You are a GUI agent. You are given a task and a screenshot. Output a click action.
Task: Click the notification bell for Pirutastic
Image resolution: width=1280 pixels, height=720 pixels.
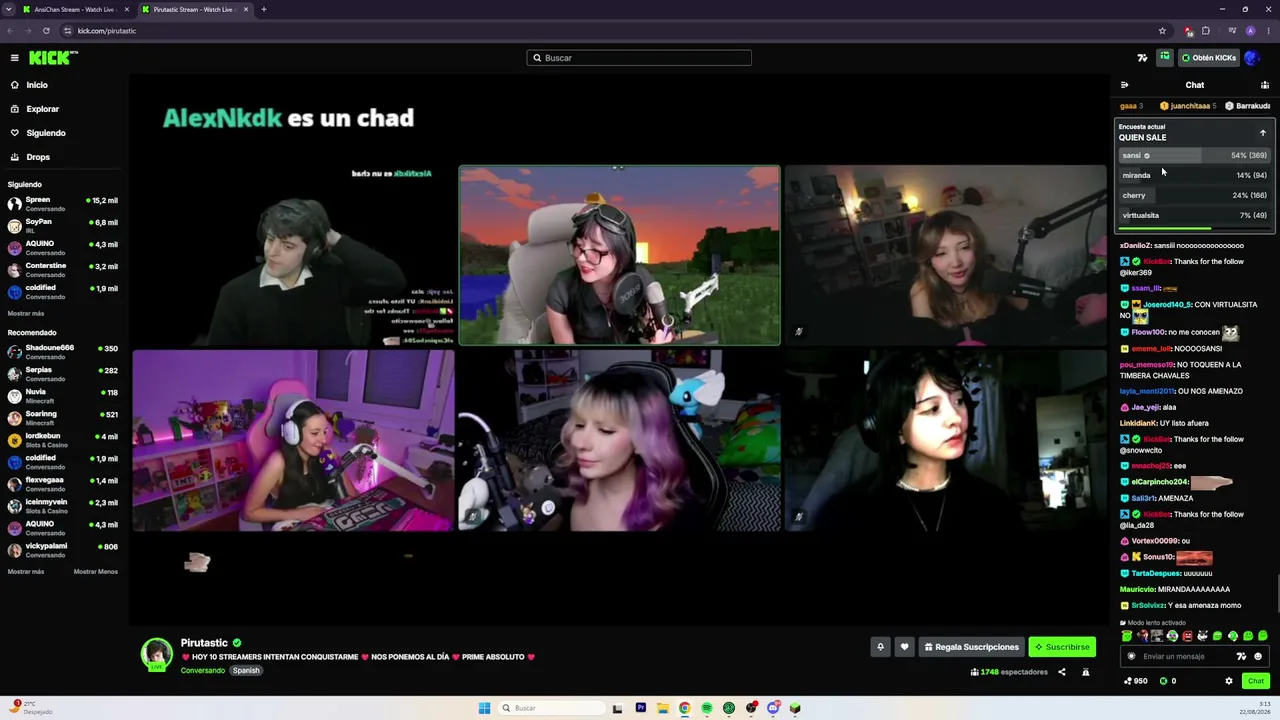880,647
